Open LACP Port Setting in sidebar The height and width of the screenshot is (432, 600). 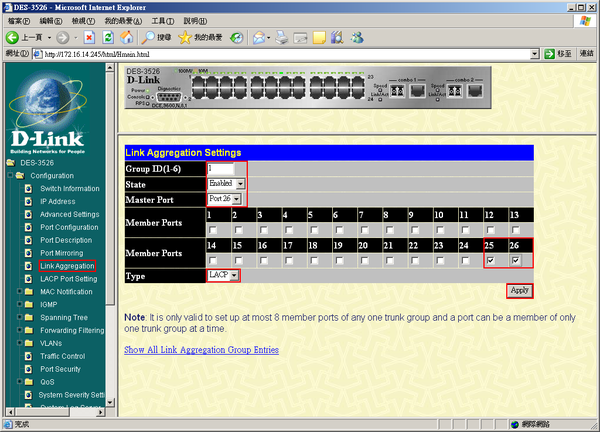click(x=69, y=279)
